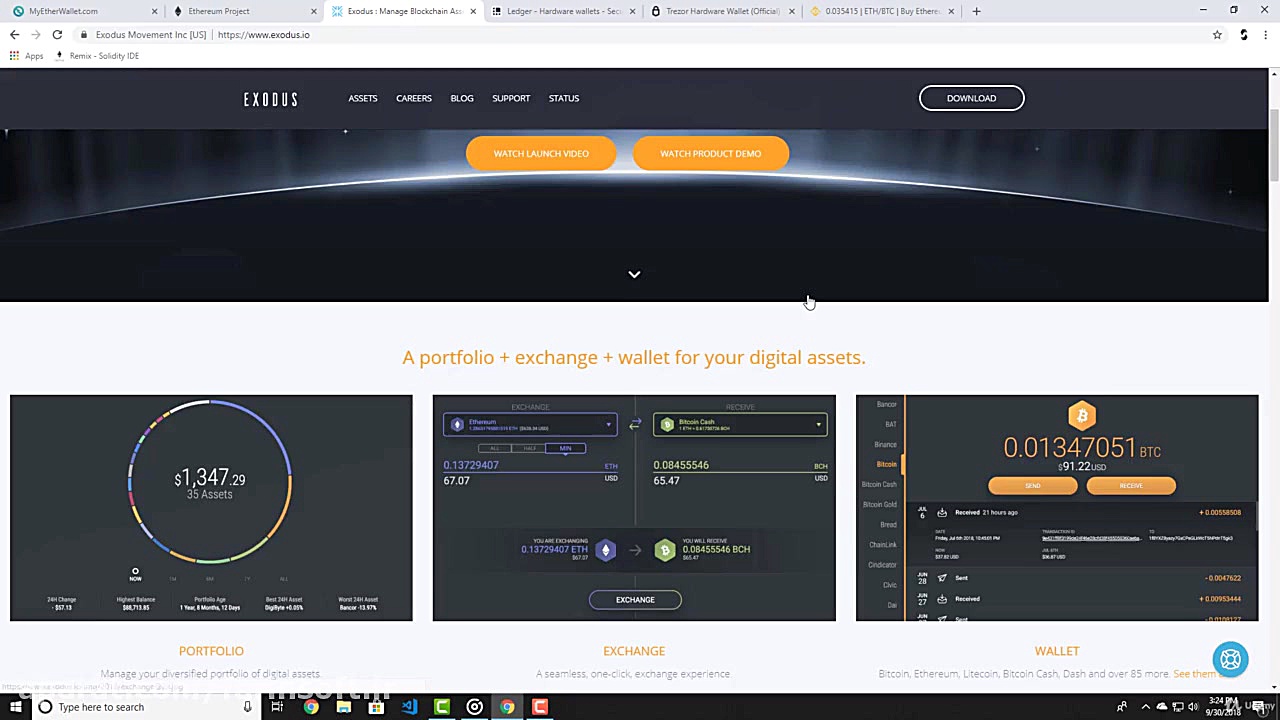1280x720 pixels.
Task: Click Watch Product Demo button
Action: click(x=711, y=154)
